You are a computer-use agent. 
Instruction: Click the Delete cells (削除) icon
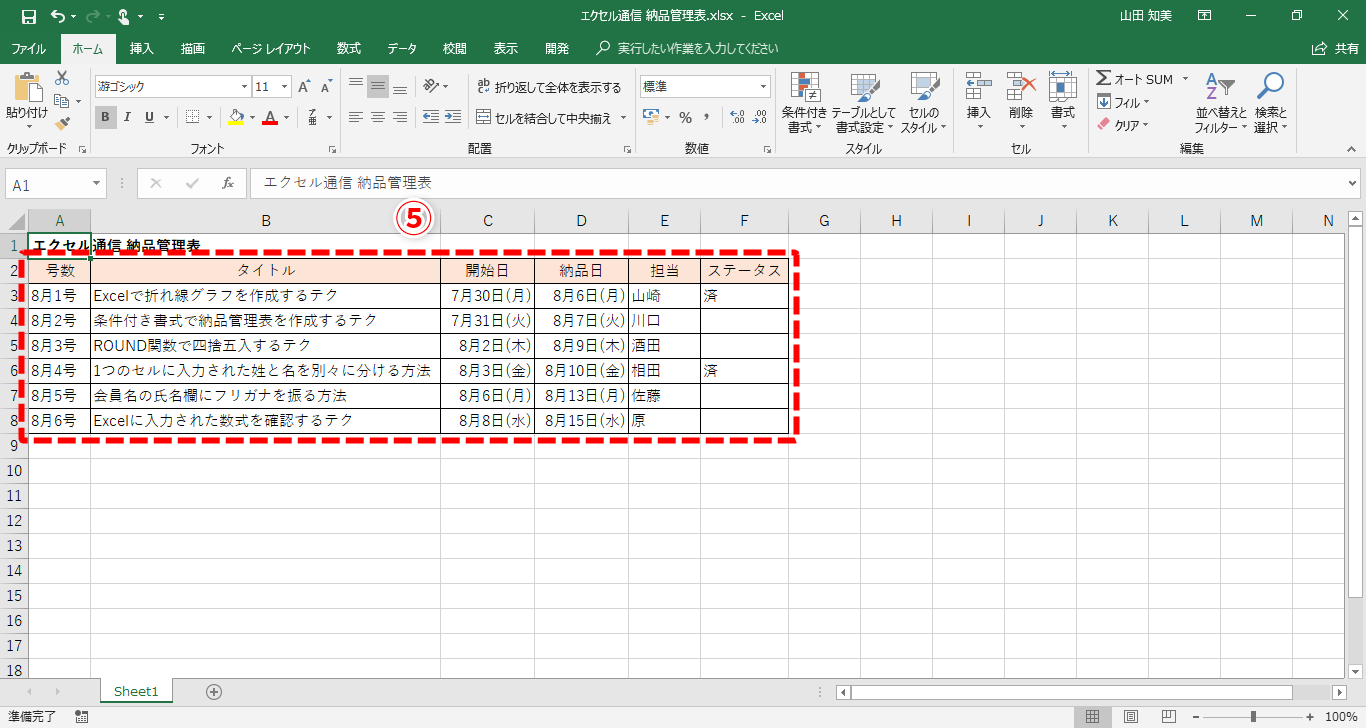(x=1021, y=87)
